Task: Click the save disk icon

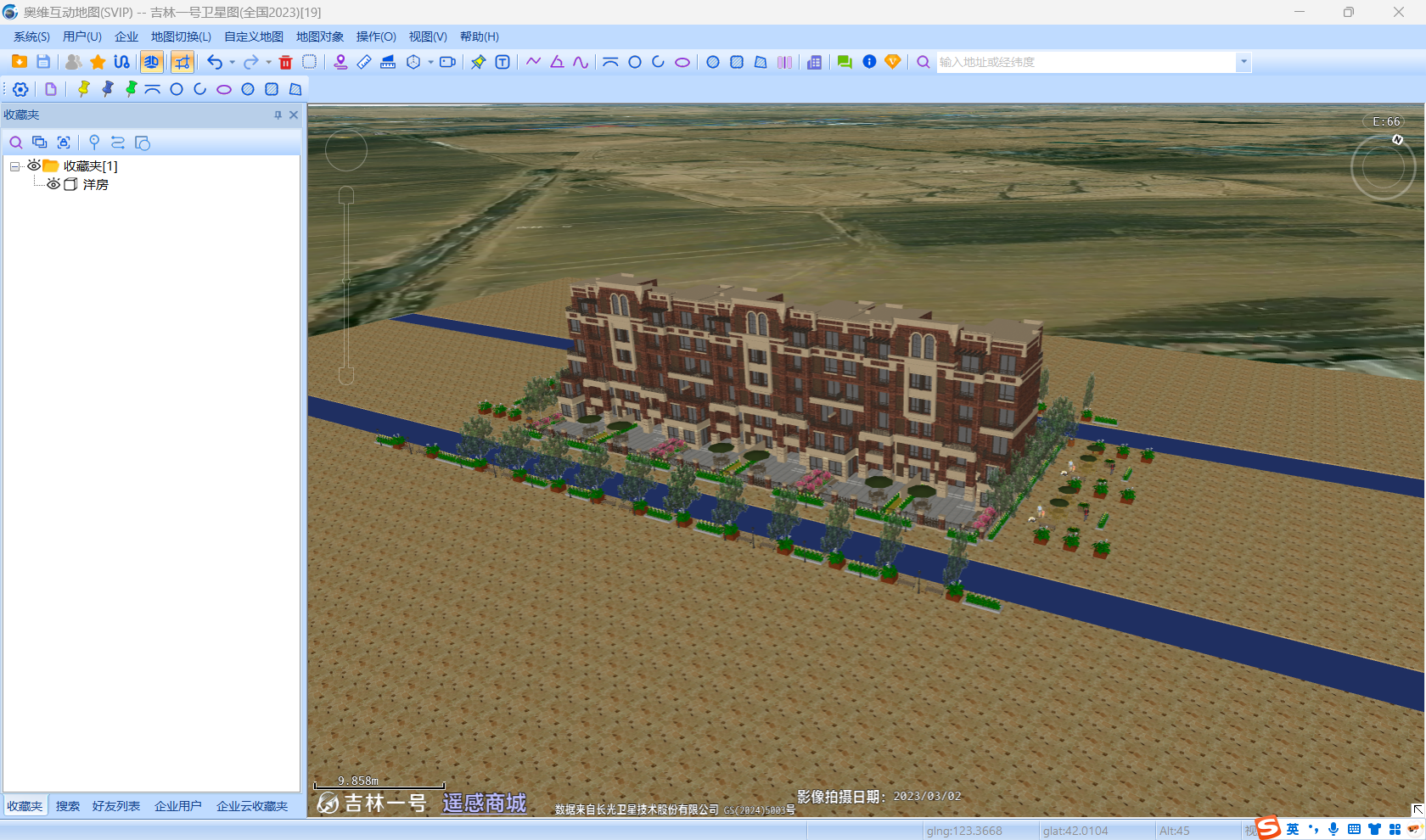Action: click(43, 62)
